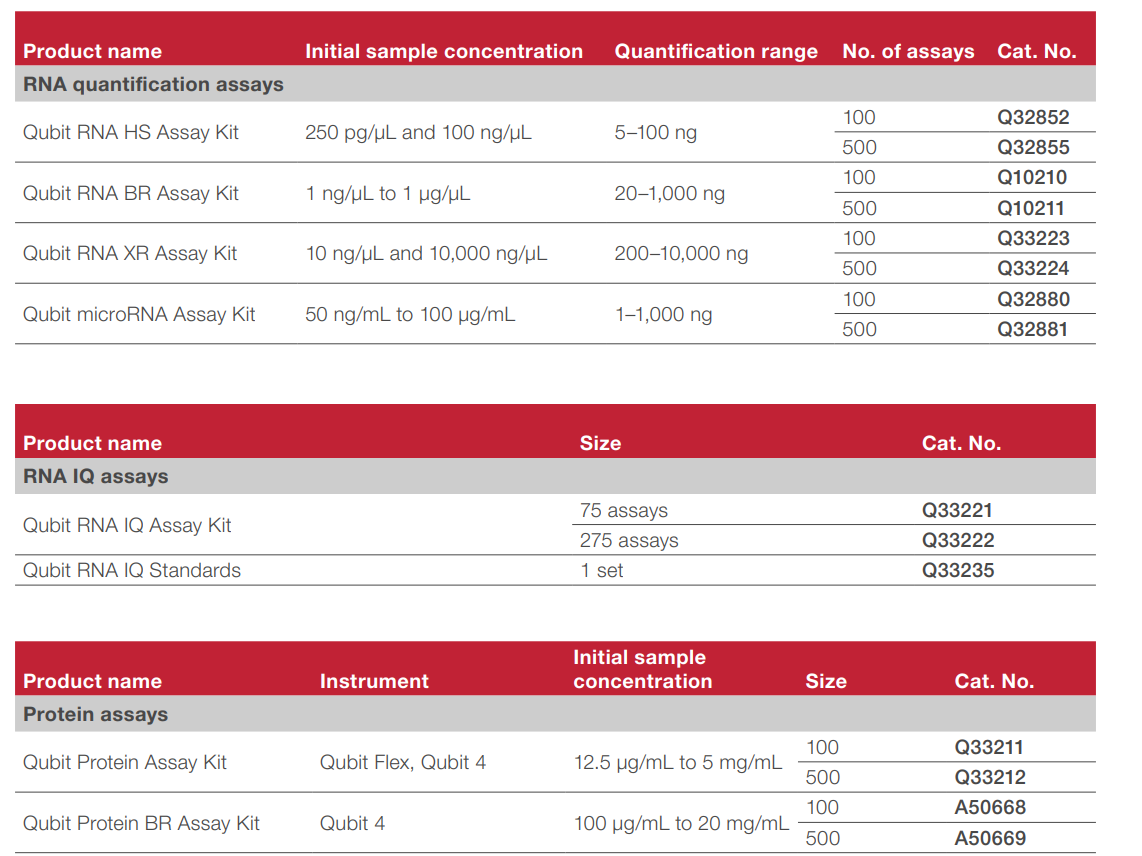Click the 1 ng/µL to 1 µg/µL cell
Viewport: 1142px width, 856px height.
(x=387, y=194)
